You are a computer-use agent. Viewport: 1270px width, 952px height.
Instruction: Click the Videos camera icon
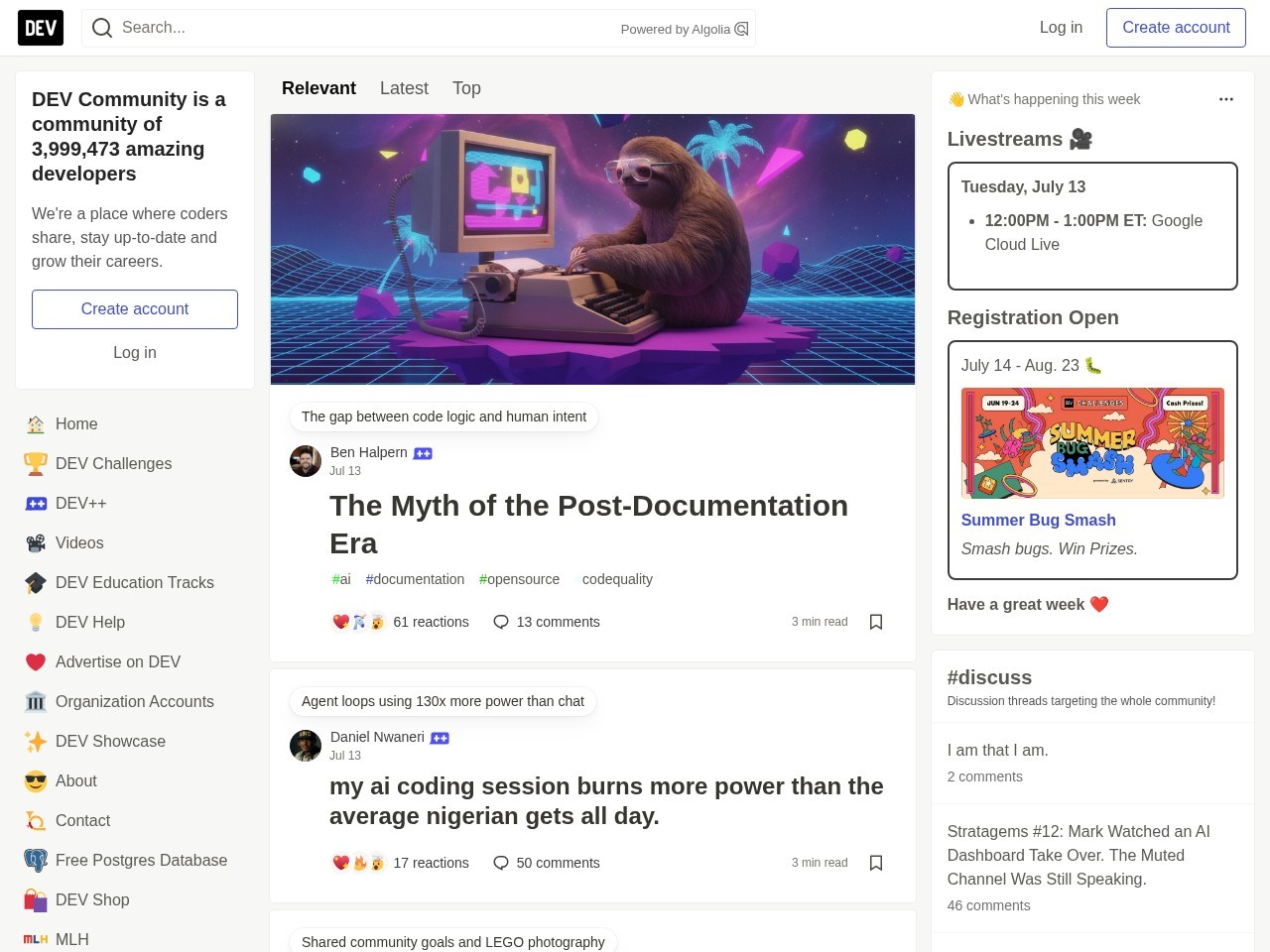(x=36, y=543)
